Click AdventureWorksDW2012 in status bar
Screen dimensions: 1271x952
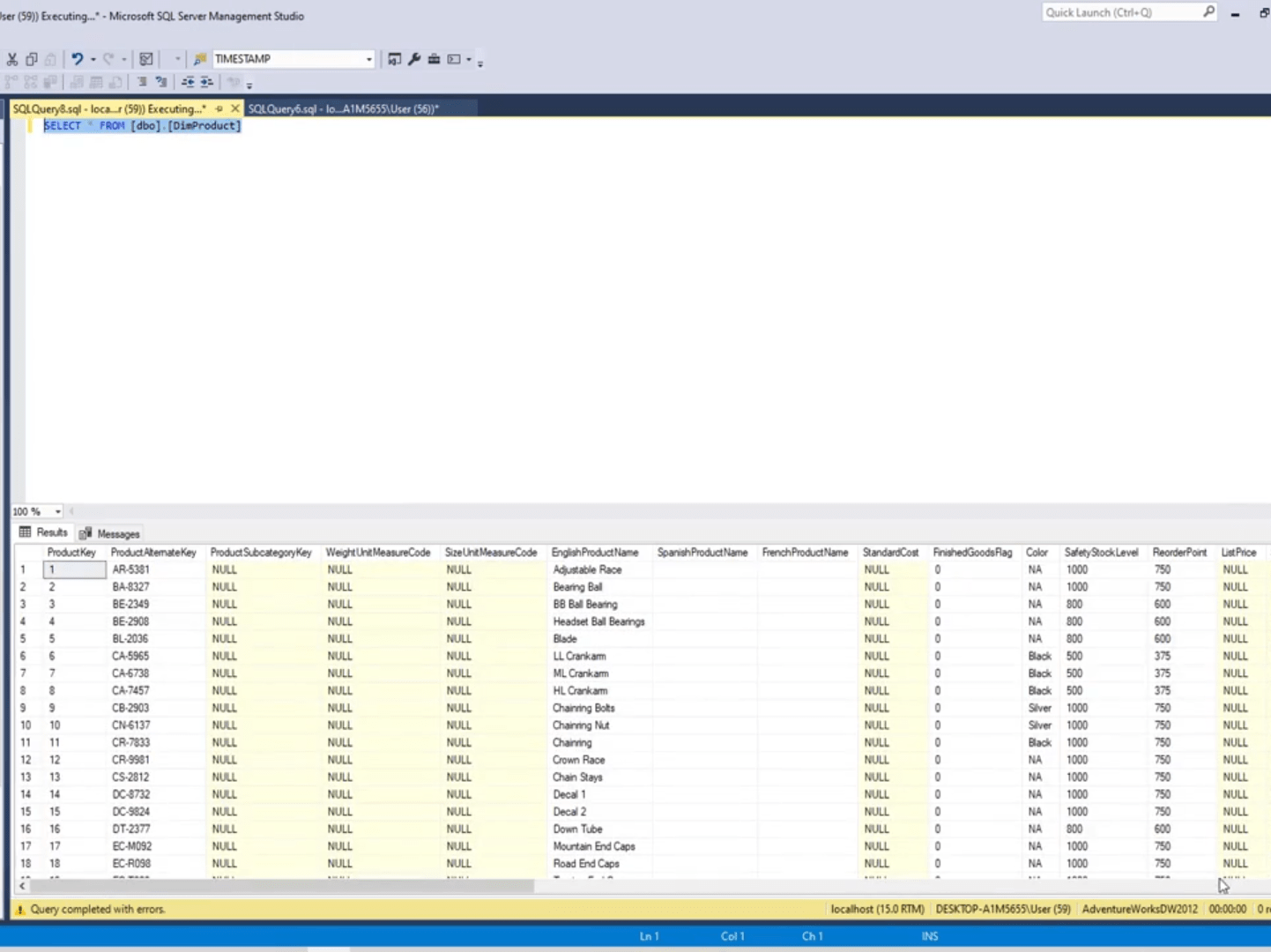pos(1140,910)
